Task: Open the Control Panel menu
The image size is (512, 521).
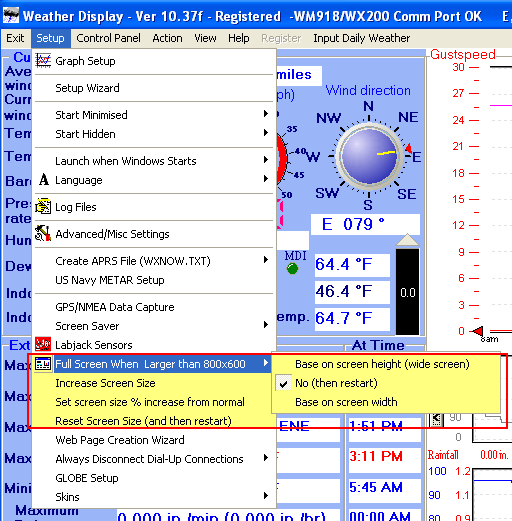Action: [x=108, y=38]
